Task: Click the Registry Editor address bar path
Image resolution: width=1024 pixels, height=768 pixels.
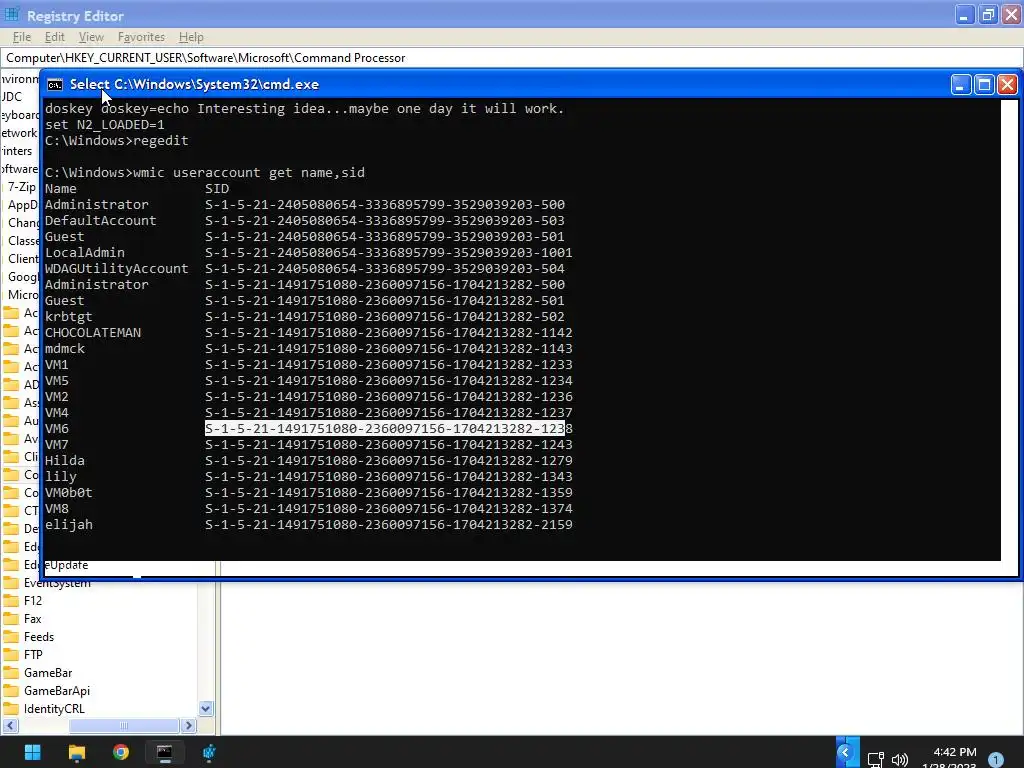Action: click(206, 58)
